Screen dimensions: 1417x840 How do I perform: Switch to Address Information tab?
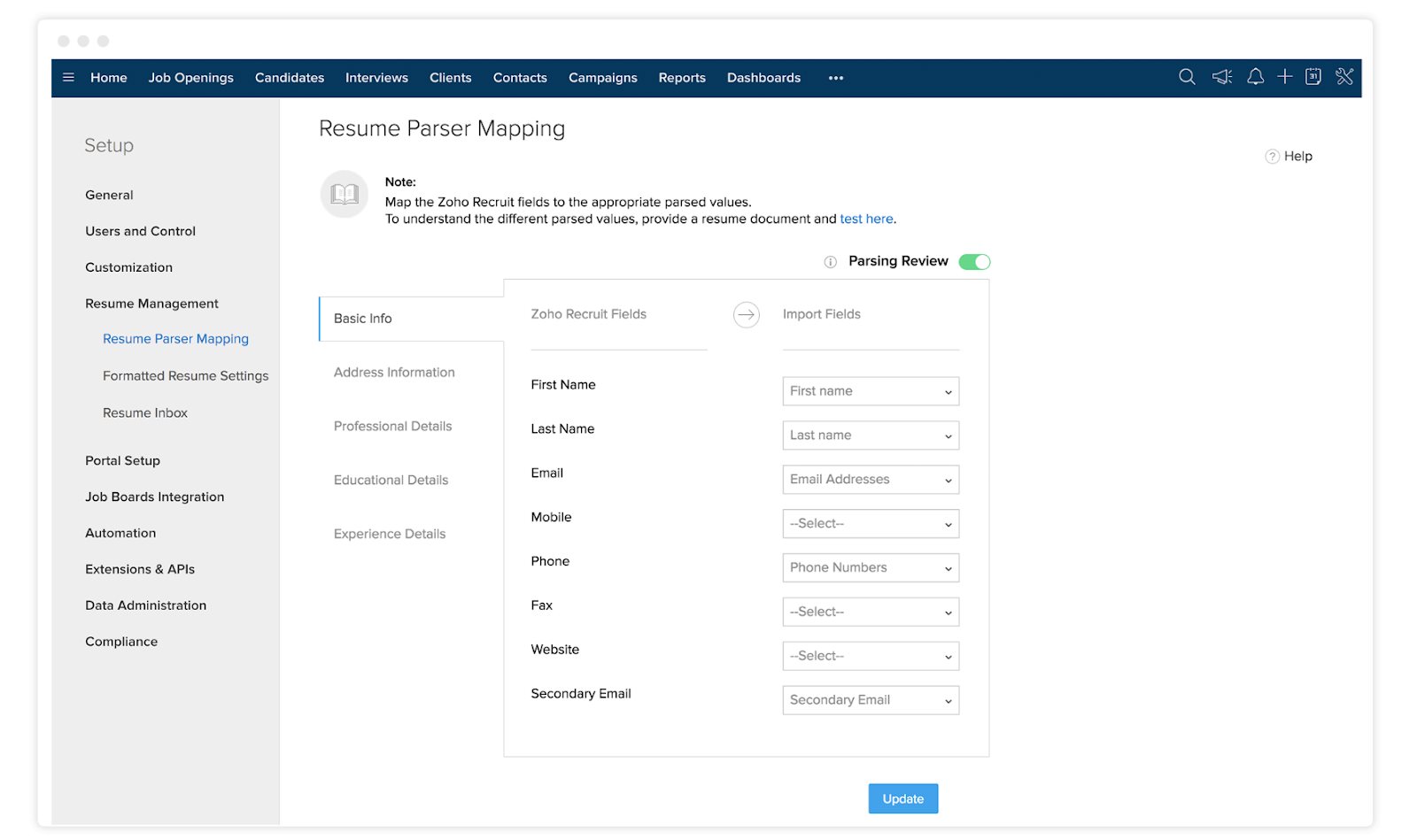coord(394,373)
